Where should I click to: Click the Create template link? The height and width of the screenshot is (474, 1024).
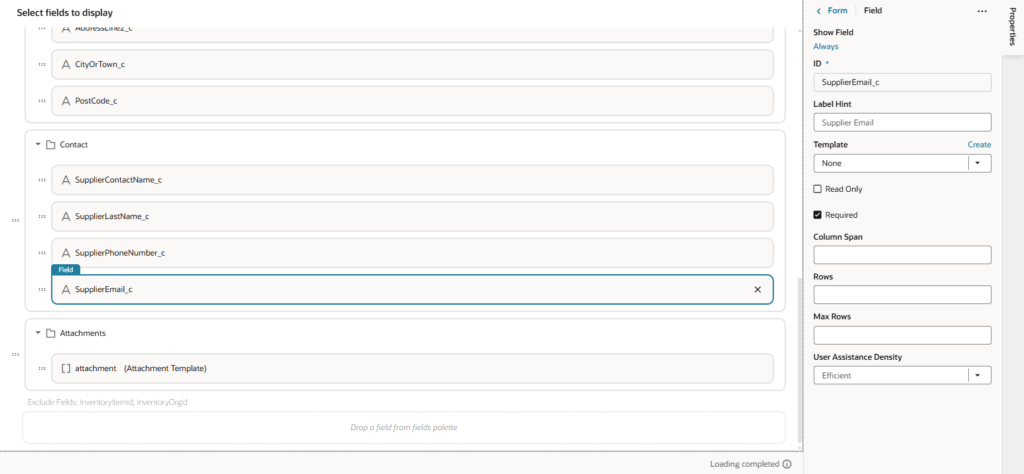pyautogui.click(x=979, y=145)
